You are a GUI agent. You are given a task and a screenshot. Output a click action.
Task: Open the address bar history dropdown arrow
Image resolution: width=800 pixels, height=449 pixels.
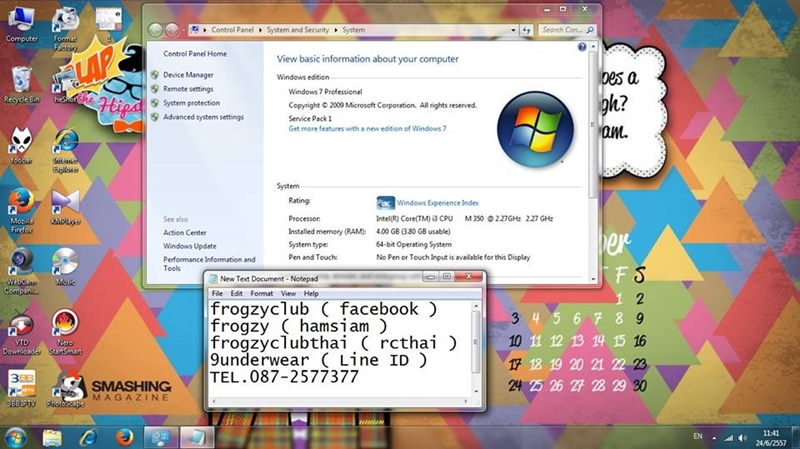[513, 30]
